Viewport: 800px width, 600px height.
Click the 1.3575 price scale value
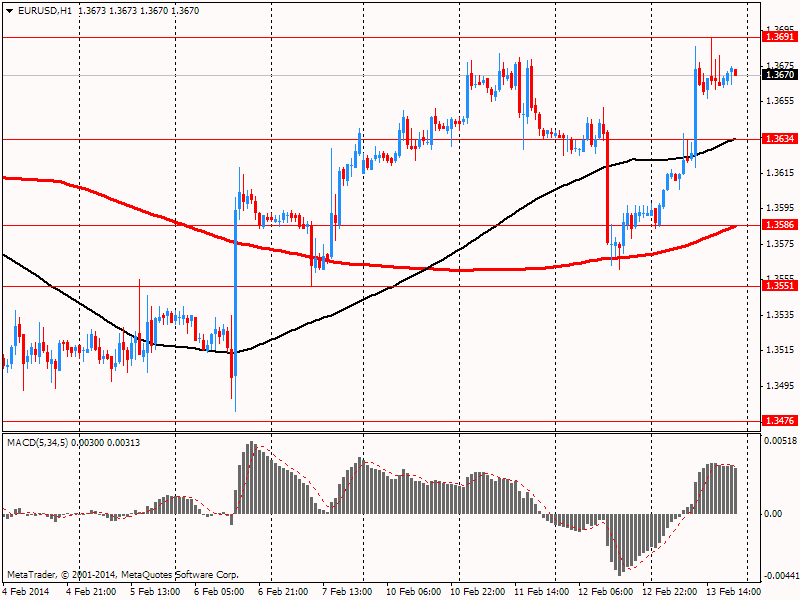coord(780,244)
